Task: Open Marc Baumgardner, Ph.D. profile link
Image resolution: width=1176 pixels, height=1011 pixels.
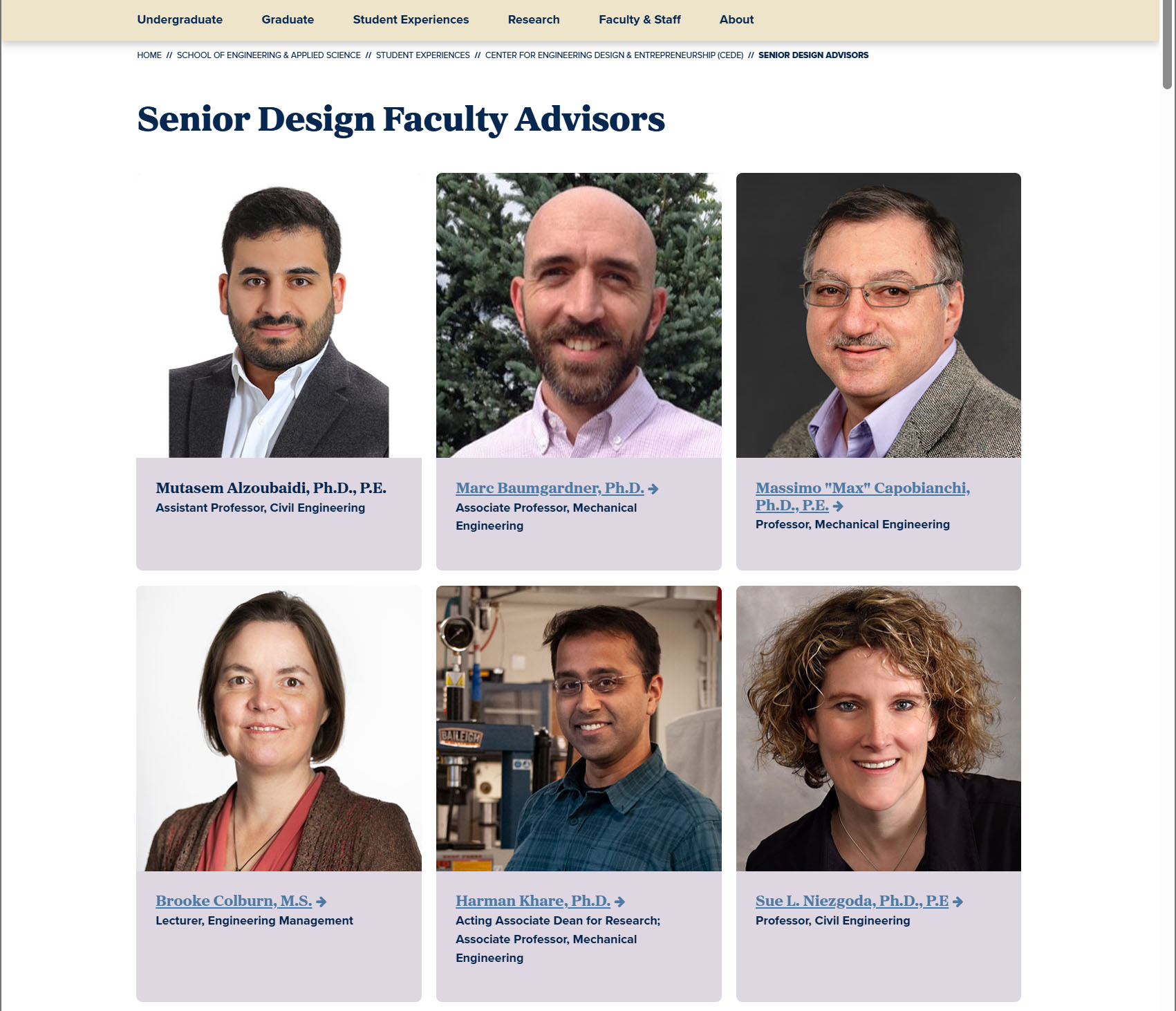Action: click(550, 488)
